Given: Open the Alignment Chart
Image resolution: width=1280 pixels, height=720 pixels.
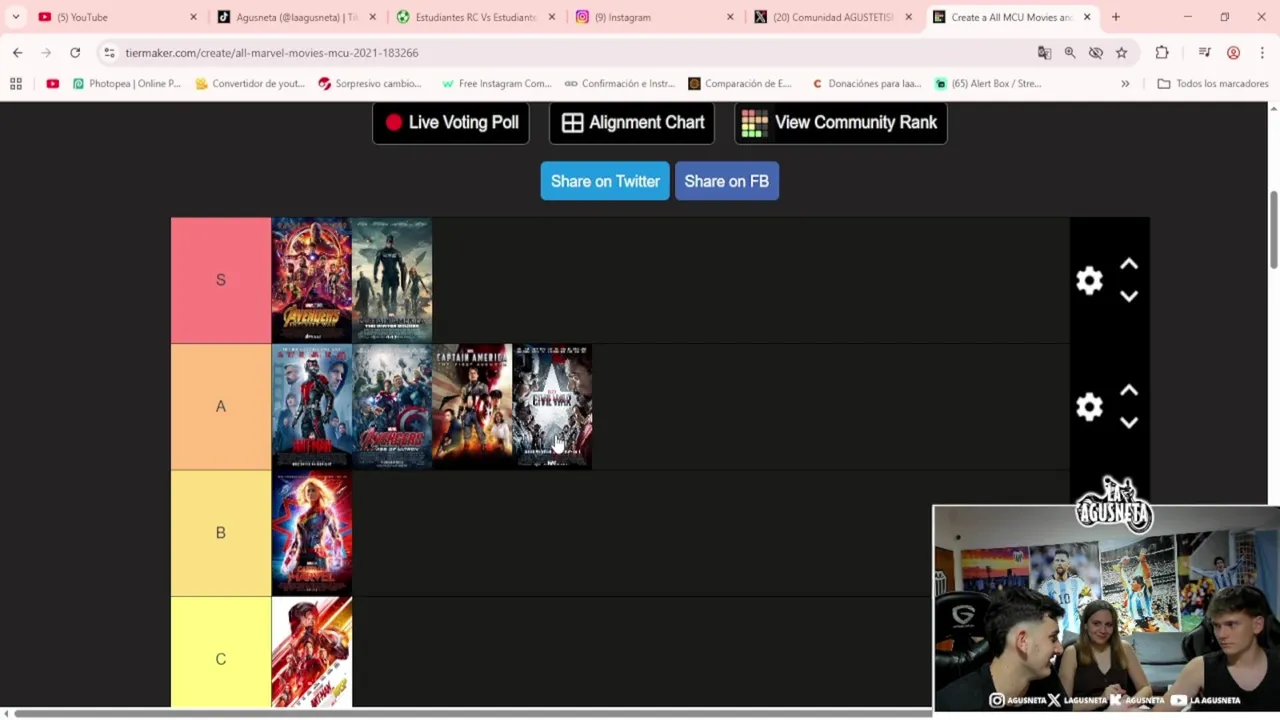Looking at the screenshot, I should pos(632,122).
